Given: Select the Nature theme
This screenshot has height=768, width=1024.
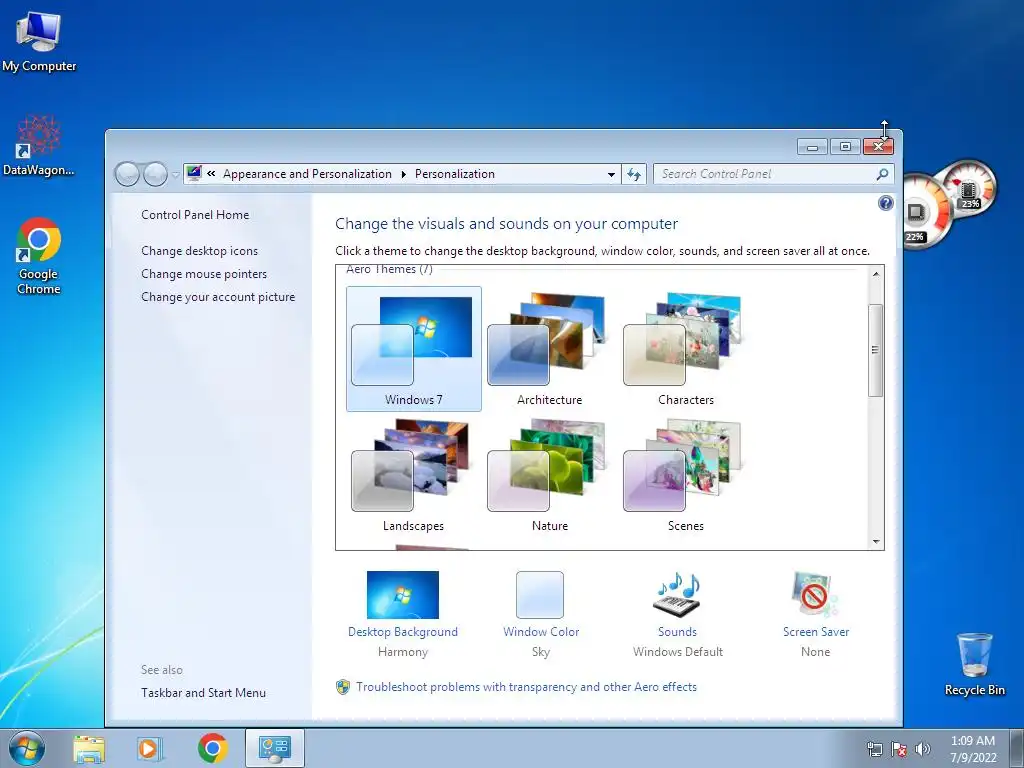Looking at the screenshot, I should [549, 477].
